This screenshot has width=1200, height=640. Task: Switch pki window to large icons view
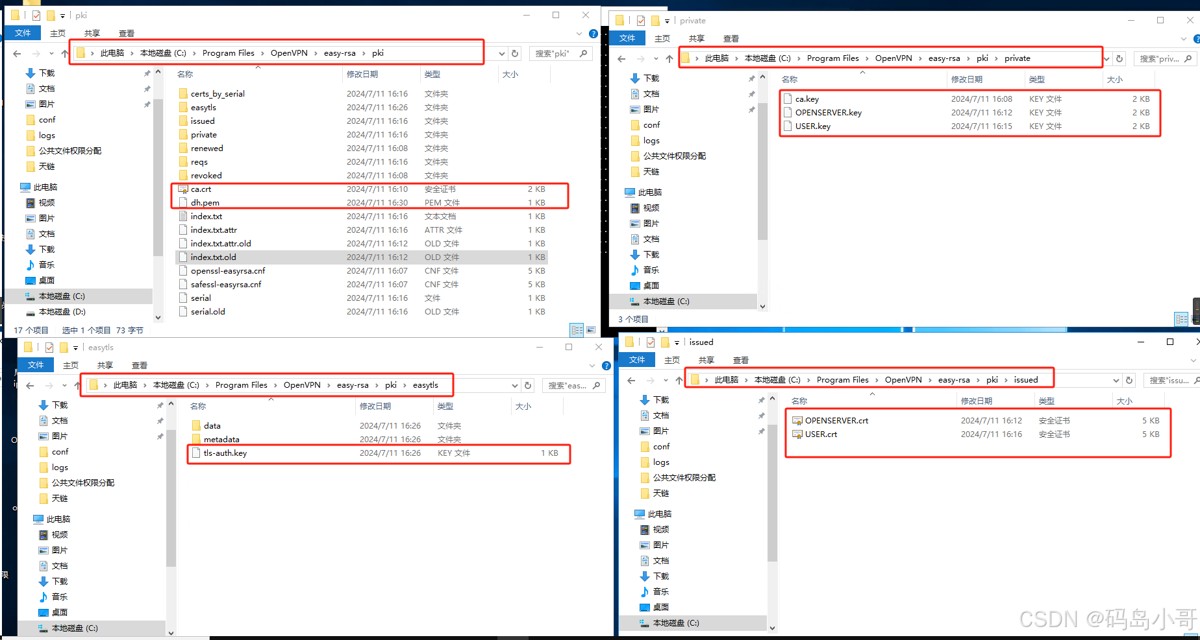tap(589, 330)
